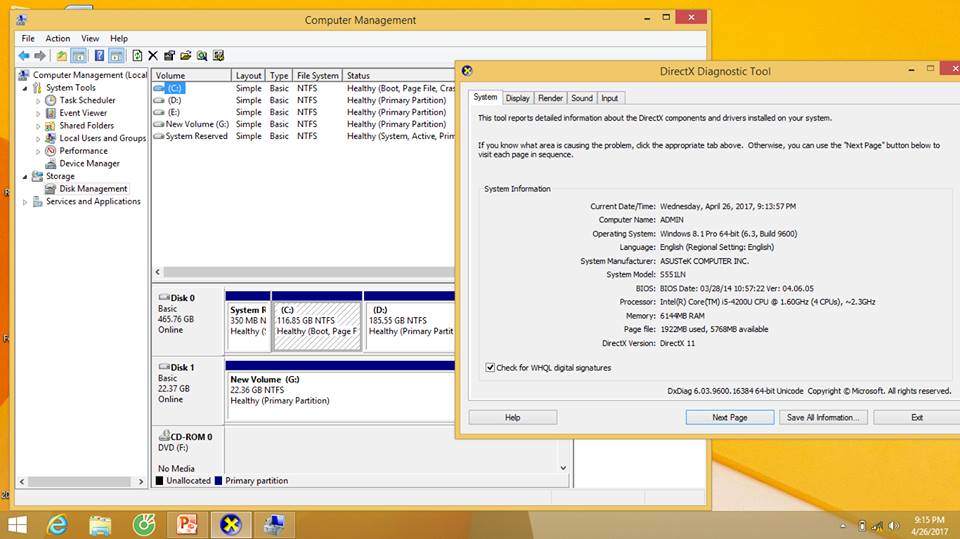Image resolution: width=960 pixels, height=539 pixels.
Task: Select the System tab in DxDiag
Action: (x=486, y=97)
